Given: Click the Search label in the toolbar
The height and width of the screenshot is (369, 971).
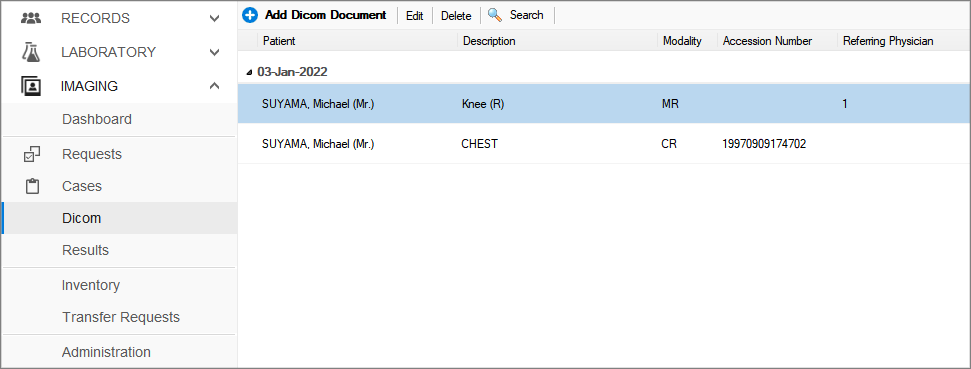Looking at the screenshot, I should pos(526,15).
